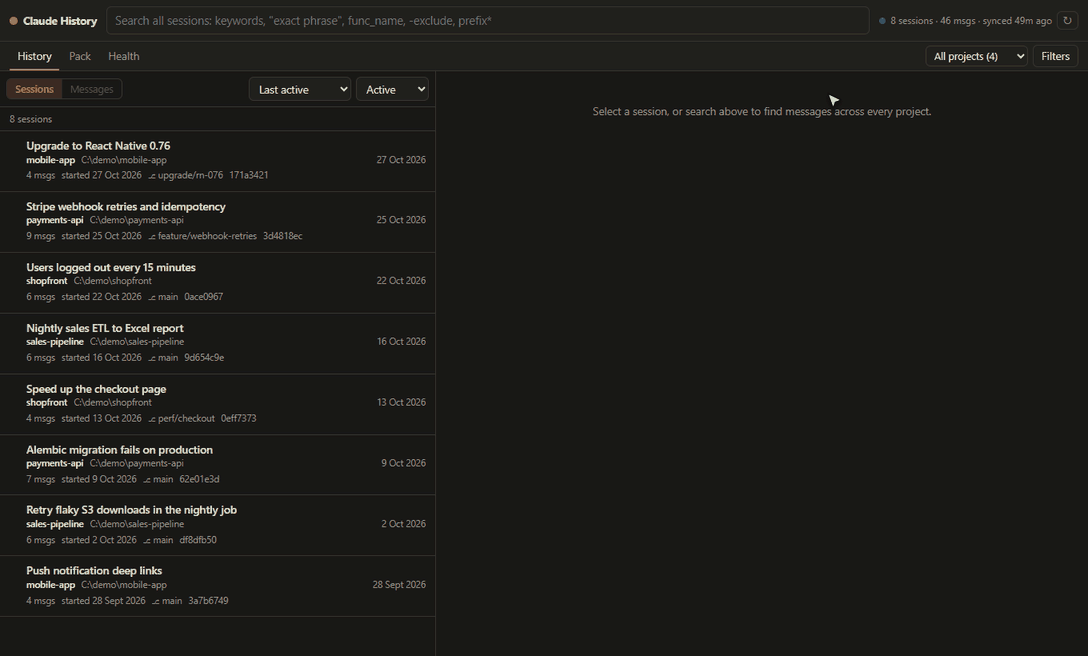Focus the Search all sessions field
Viewport: 1088px width, 656px height.
point(487,21)
